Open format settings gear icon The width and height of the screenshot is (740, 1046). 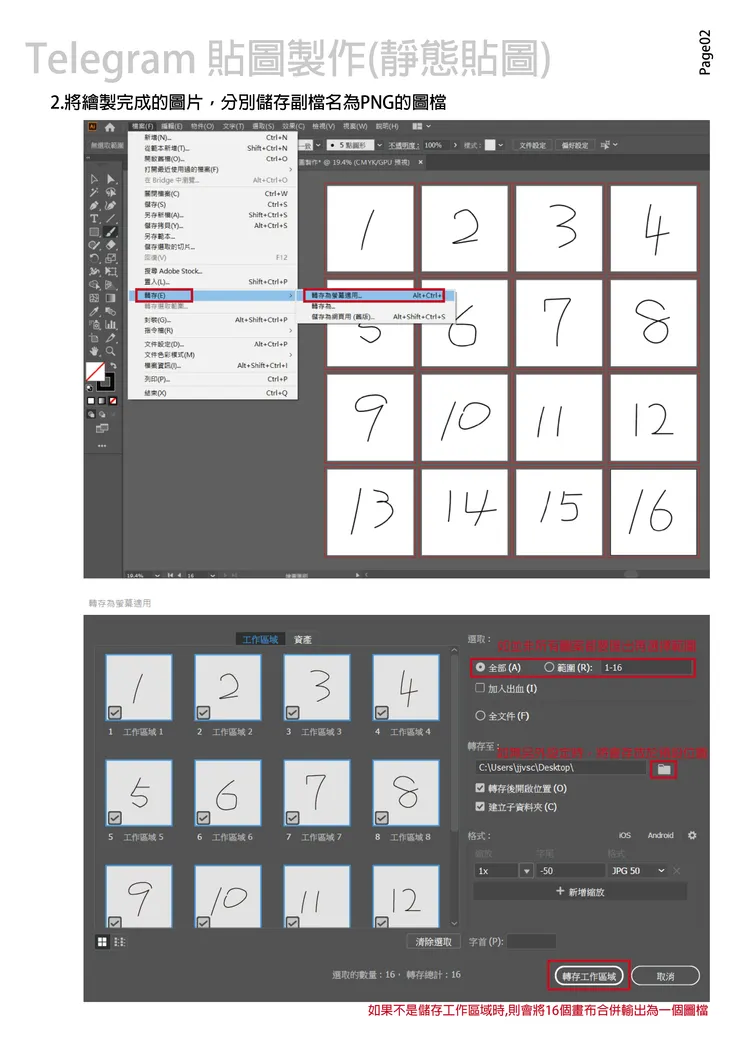pyautogui.click(x=692, y=835)
